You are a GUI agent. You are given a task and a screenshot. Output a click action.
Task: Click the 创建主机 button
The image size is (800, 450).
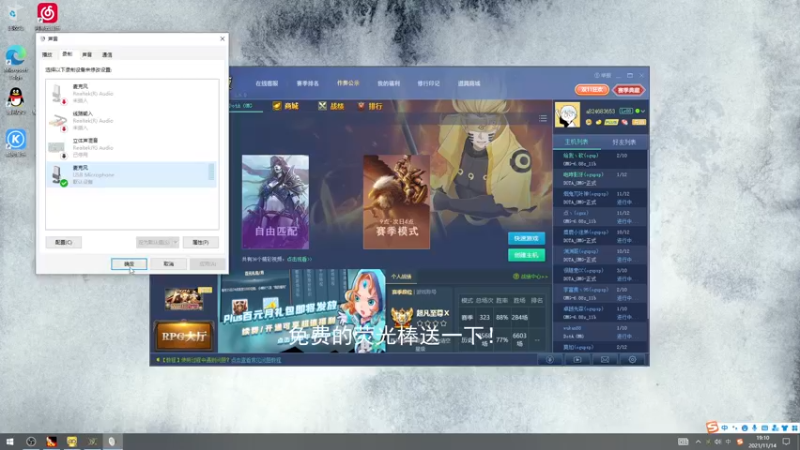click(x=527, y=255)
